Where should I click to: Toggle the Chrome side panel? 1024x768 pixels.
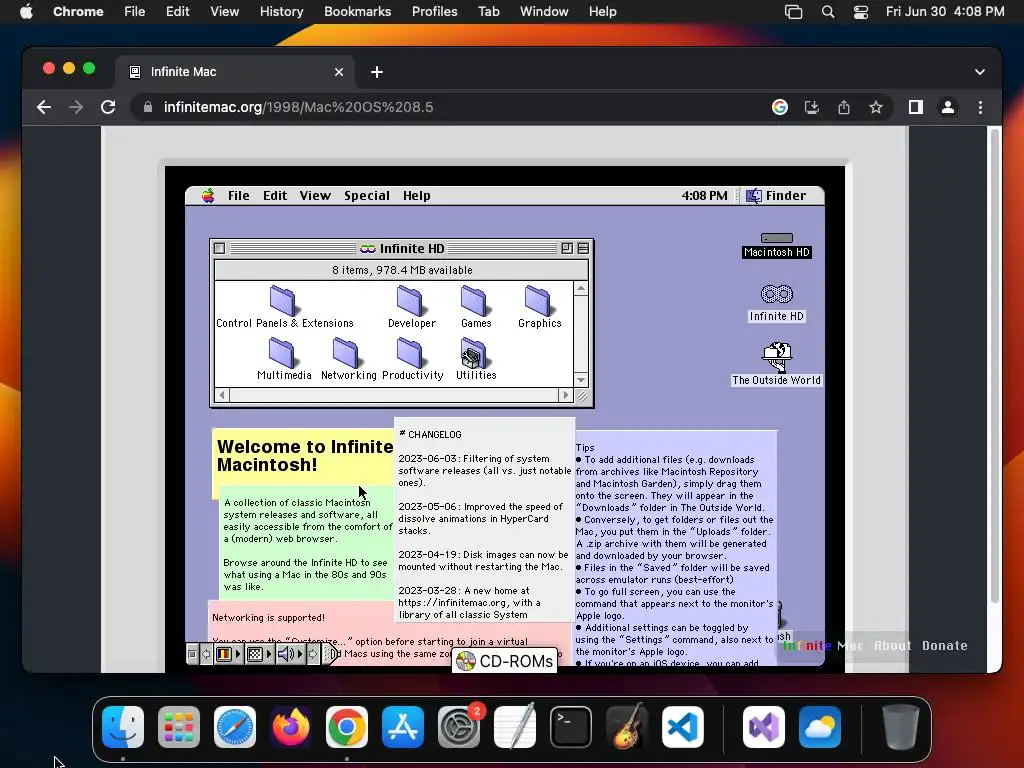(x=916, y=107)
